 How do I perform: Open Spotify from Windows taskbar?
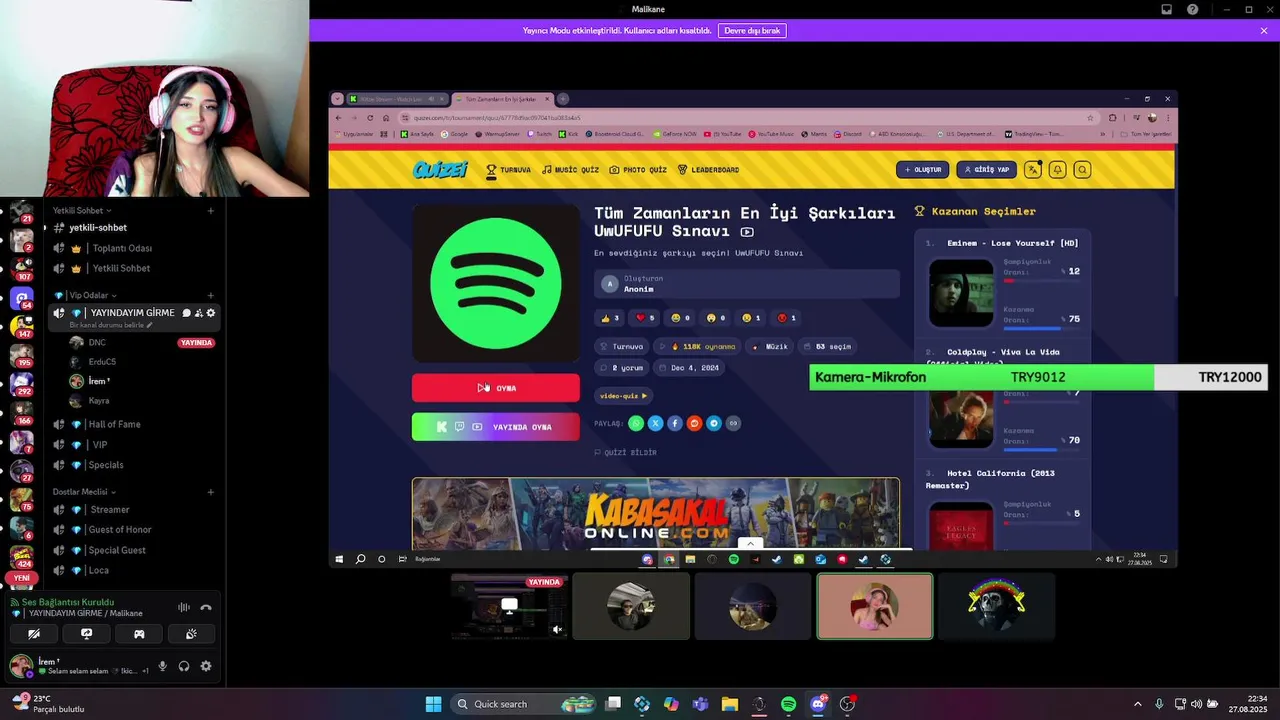[788, 704]
